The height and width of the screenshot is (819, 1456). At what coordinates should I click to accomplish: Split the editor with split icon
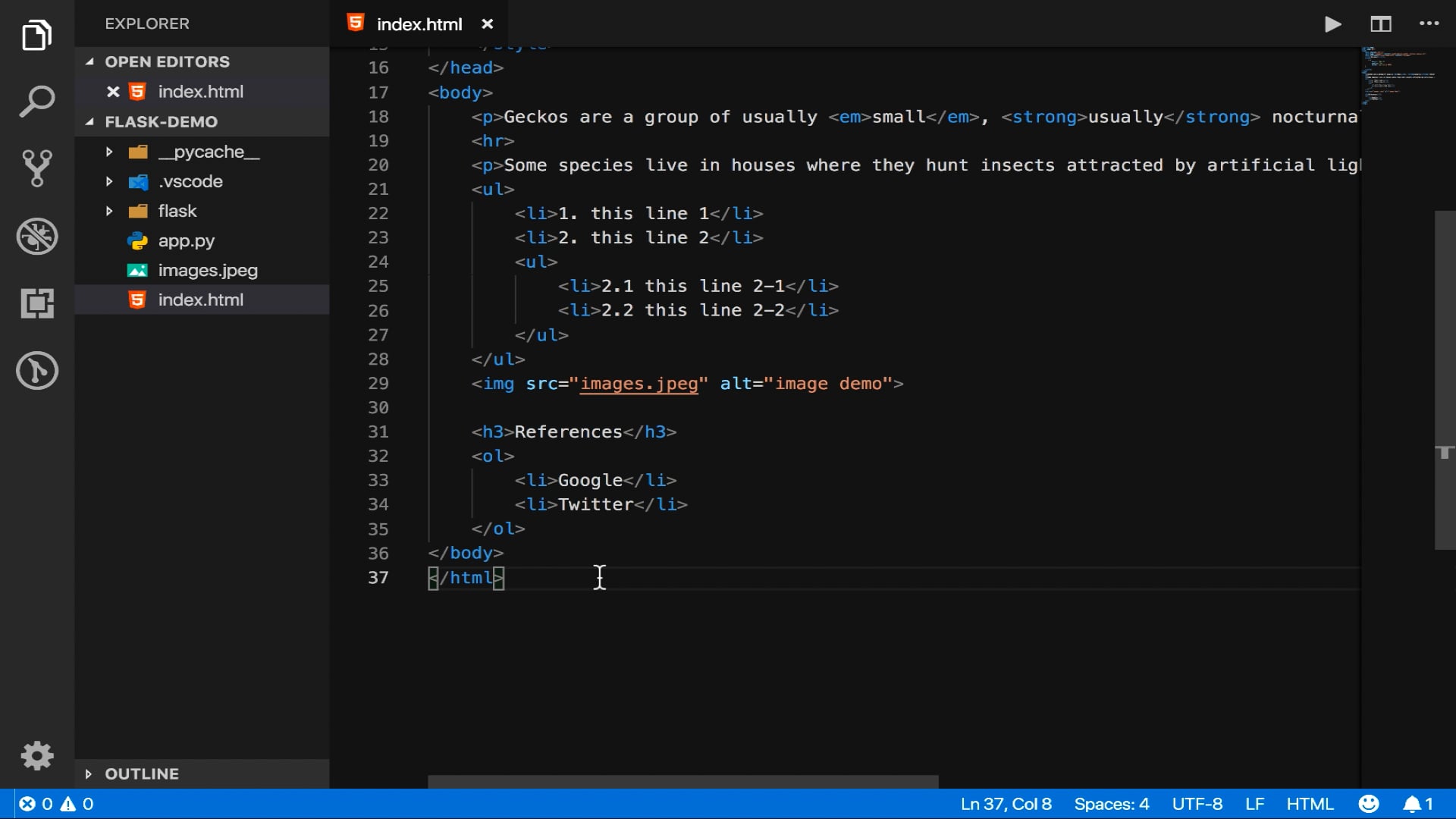(1380, 24)
